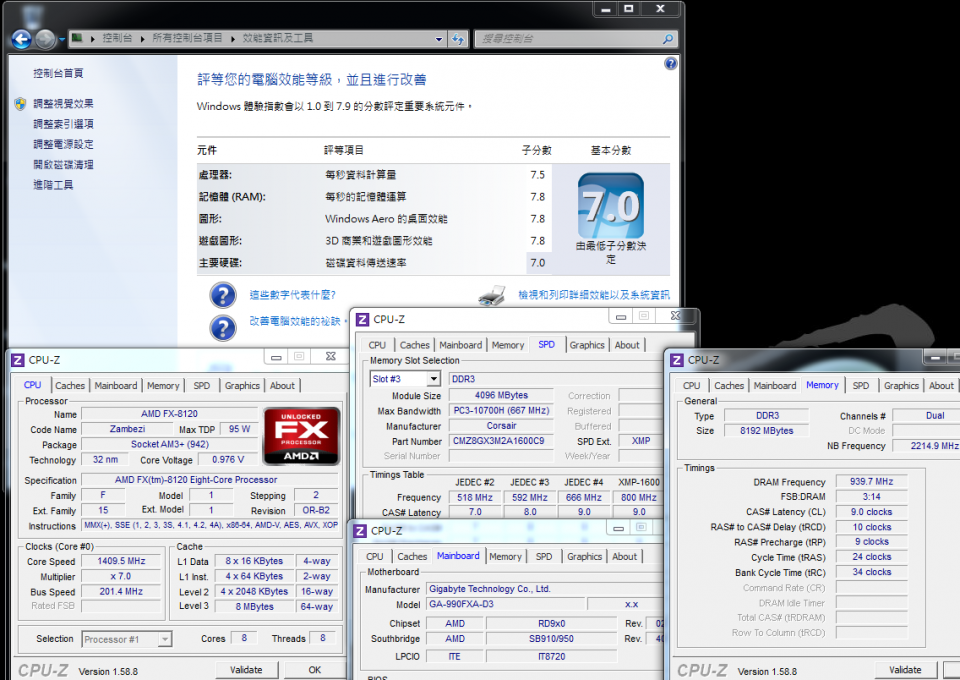Click the Validate button in CPU-Z
Image resolution: width=960 pixels, height=680 pixels.
247,670
